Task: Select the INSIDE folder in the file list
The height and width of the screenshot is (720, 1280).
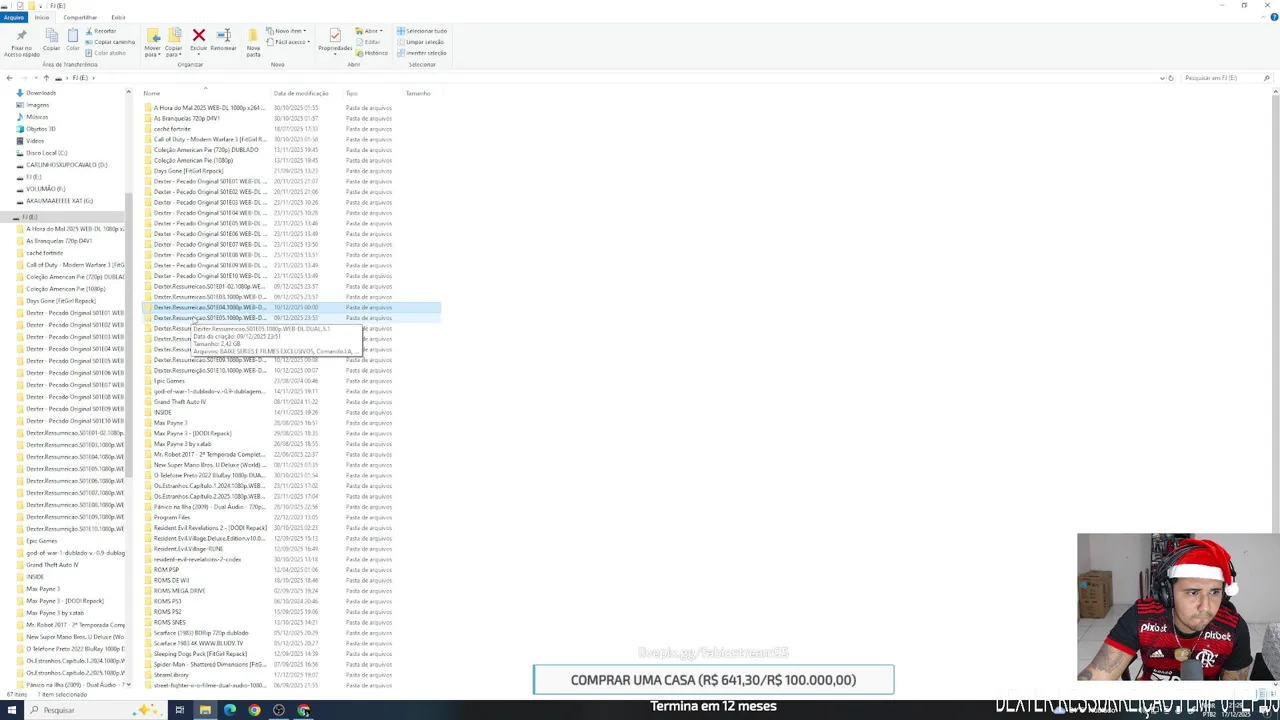Action: [162, 412]
